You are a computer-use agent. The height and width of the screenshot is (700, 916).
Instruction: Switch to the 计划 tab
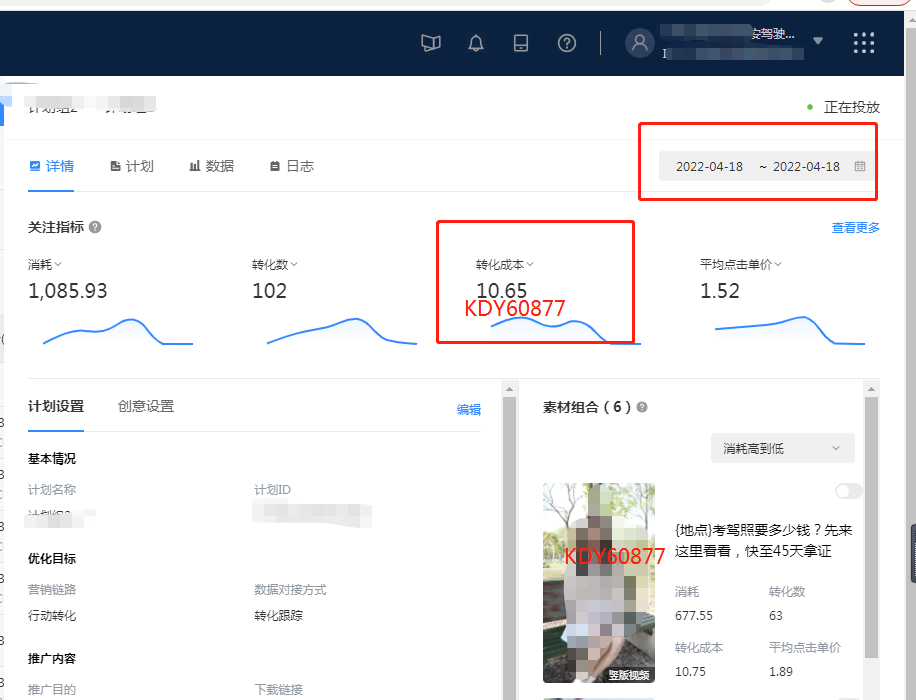click(132, 167)
